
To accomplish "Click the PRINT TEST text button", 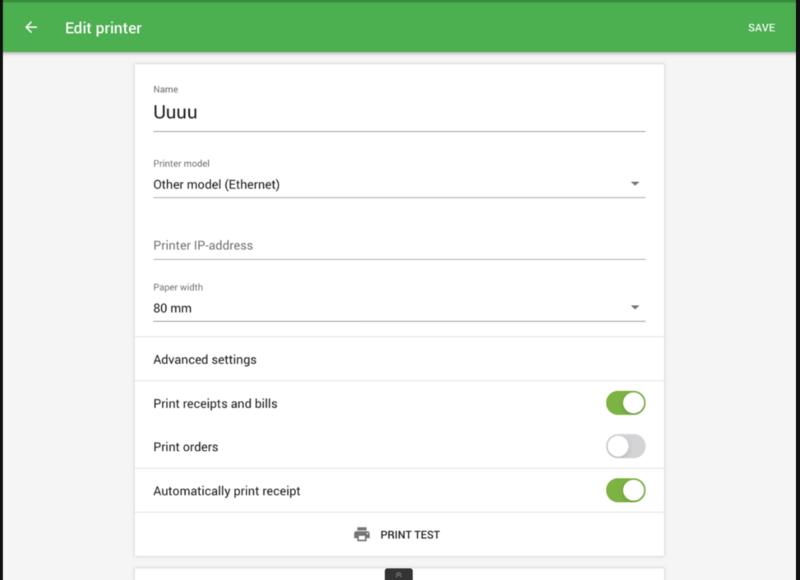I will 410,535.
